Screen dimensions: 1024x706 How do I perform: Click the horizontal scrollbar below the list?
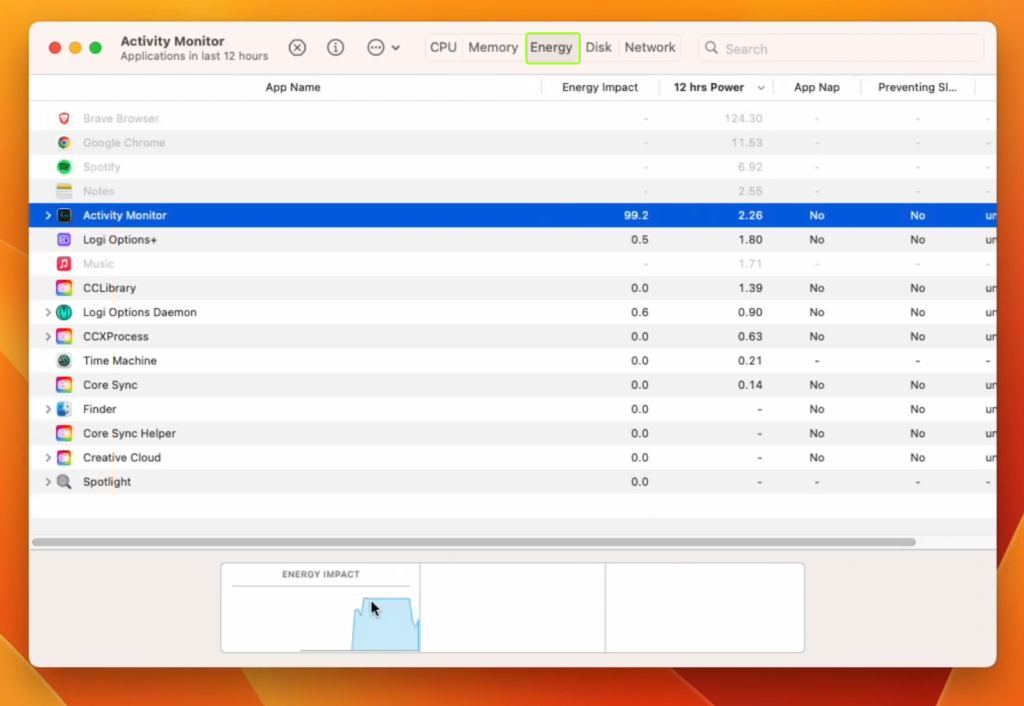pyautogui.click(x=470, y=541)
